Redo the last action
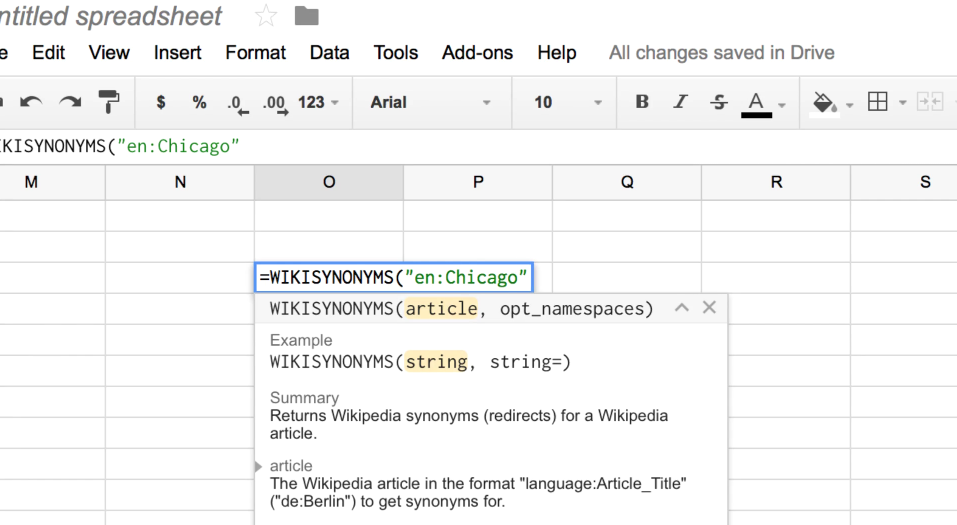 point(70,102)
